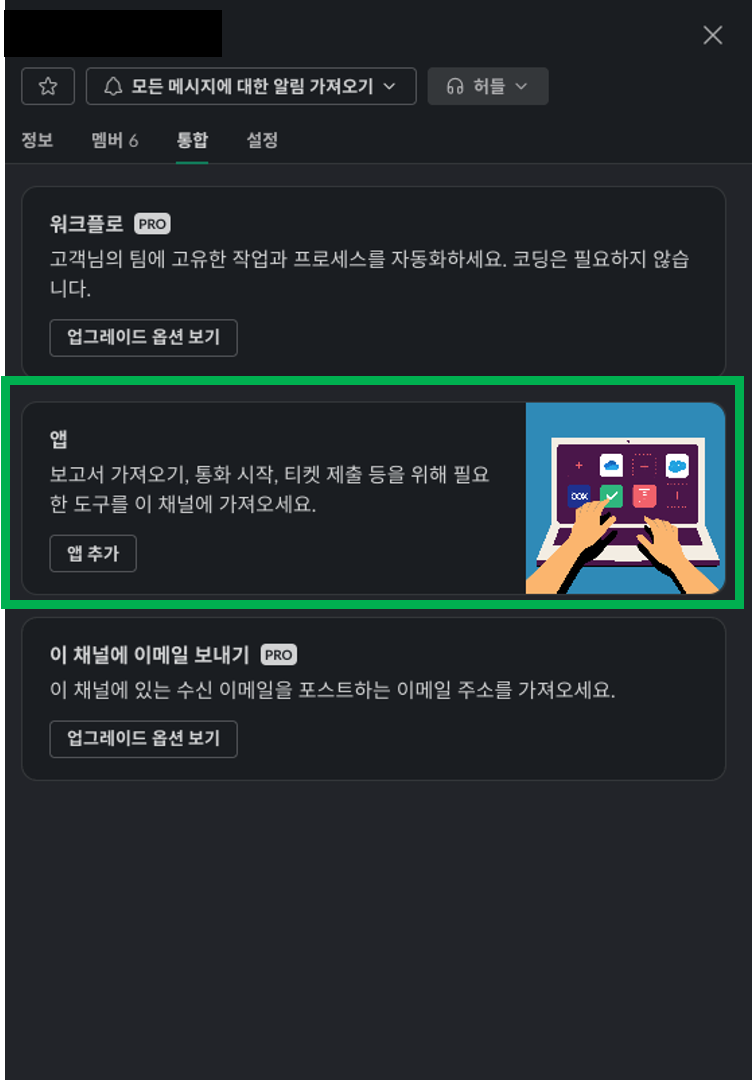Switch to the 정보 tab

pyautogui.click(x=37, y=141)
